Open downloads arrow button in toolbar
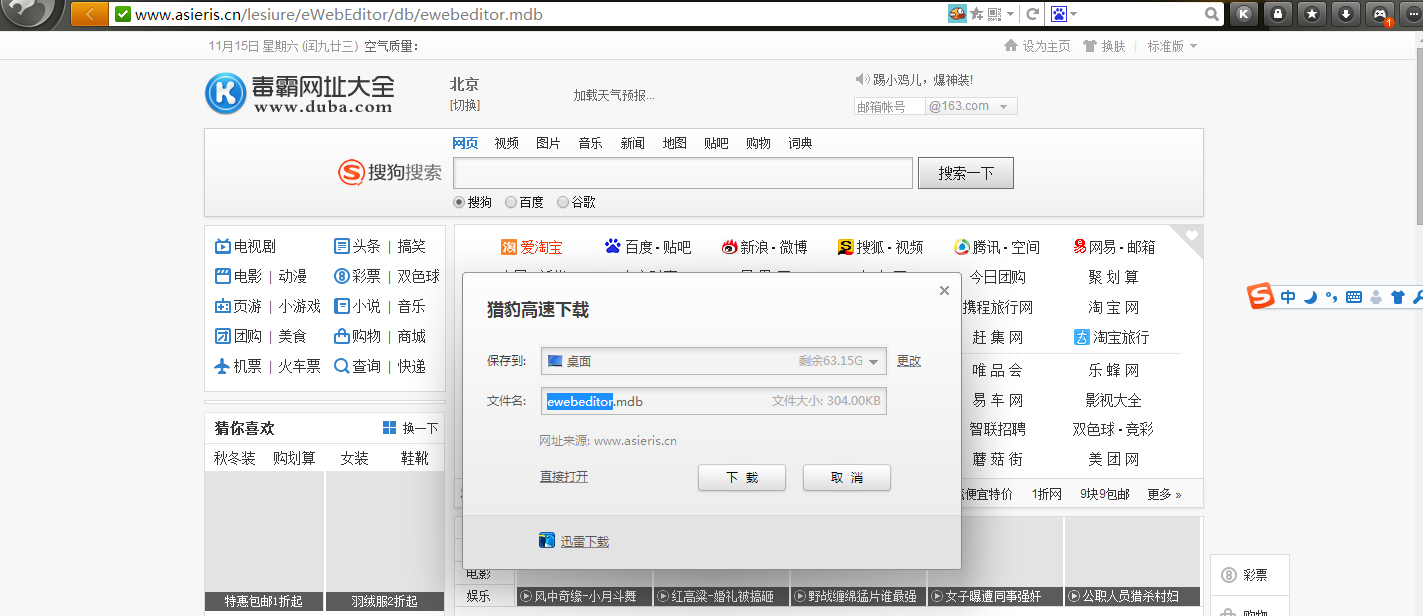This screenshot has width=1423, height=616. pyautogui.click(x=1346, y=14)
